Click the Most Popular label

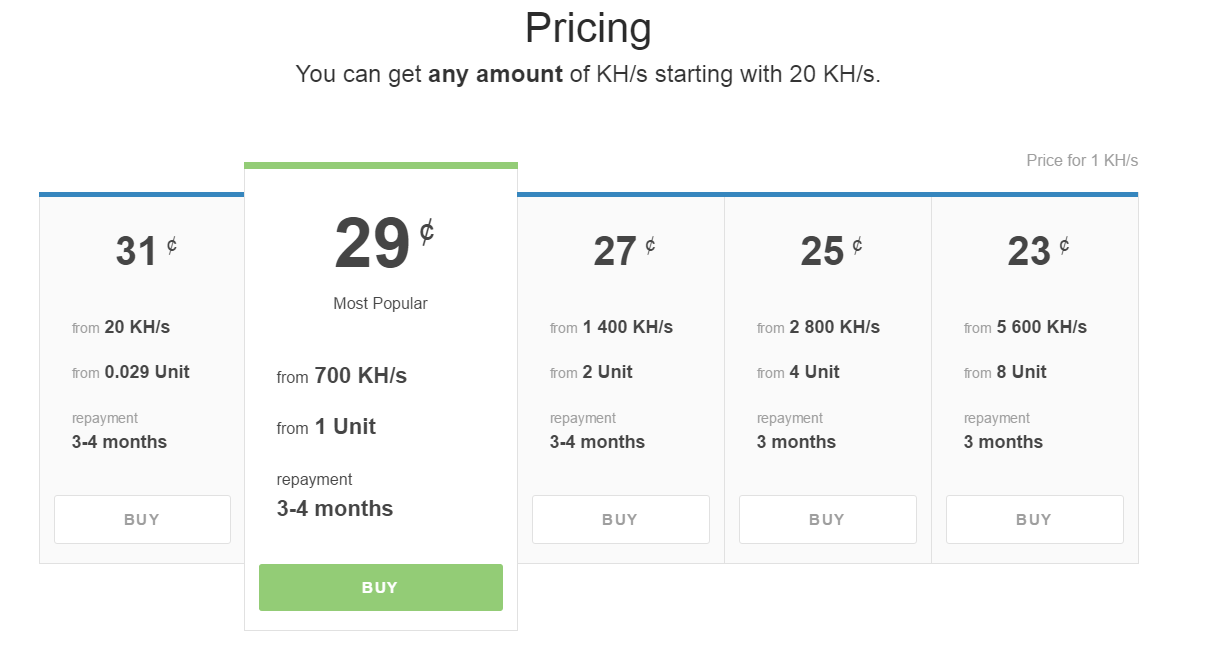click(380, 303)
